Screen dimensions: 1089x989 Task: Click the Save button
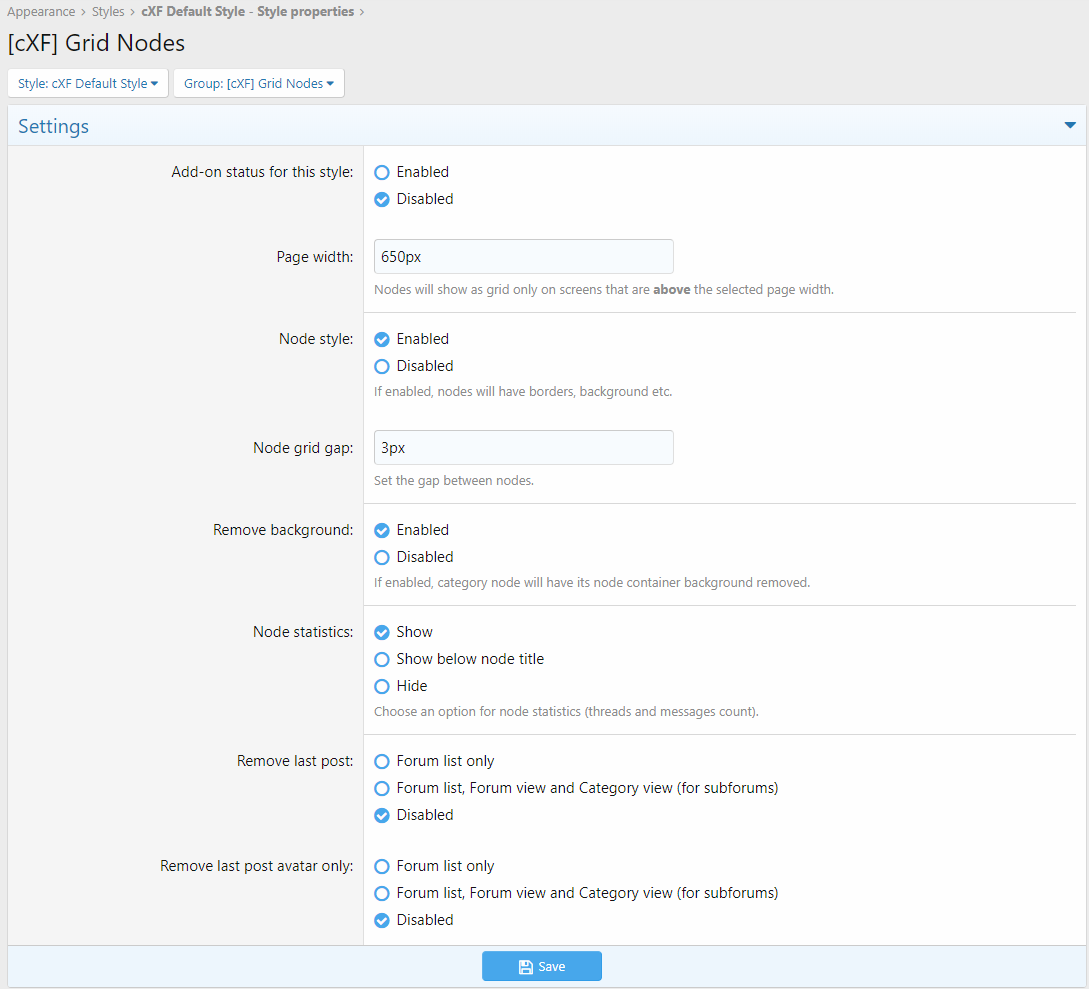[541, 966]
